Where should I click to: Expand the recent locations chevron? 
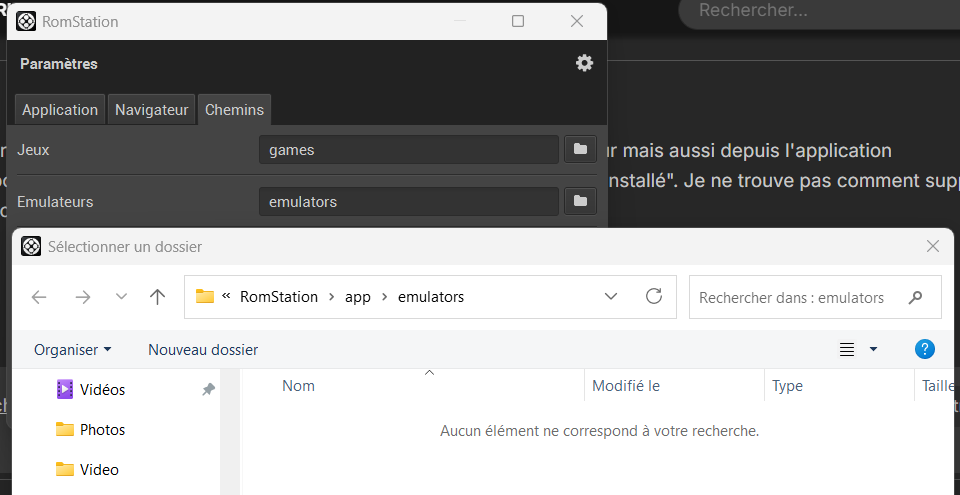[121, 297]
